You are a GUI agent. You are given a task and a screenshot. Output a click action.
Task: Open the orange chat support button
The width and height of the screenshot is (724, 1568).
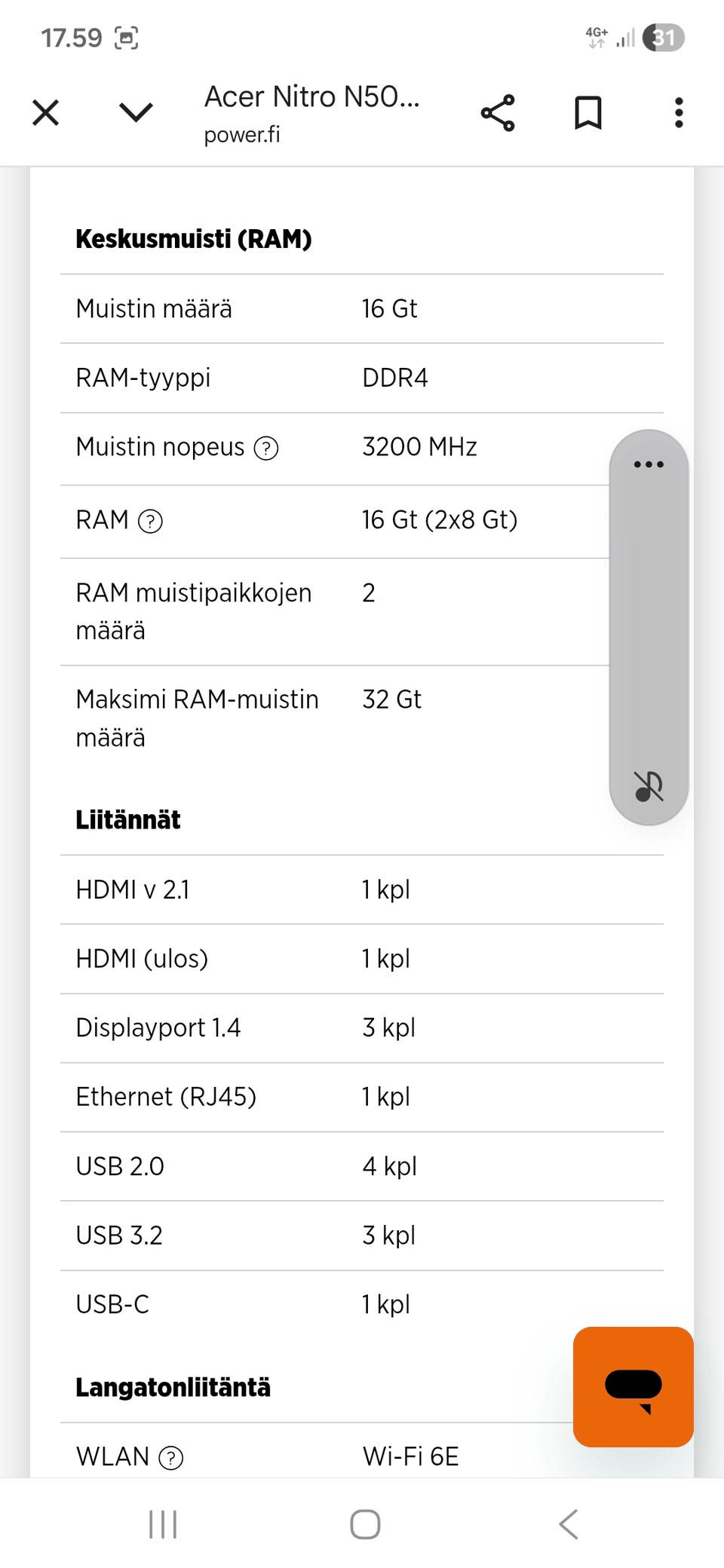click(633, 1386)
